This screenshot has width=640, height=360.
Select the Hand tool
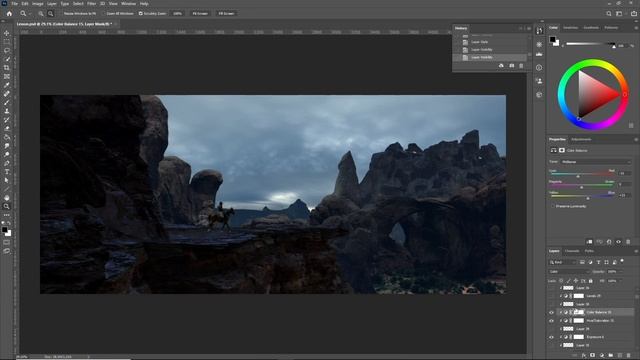[x=7, y=198]
